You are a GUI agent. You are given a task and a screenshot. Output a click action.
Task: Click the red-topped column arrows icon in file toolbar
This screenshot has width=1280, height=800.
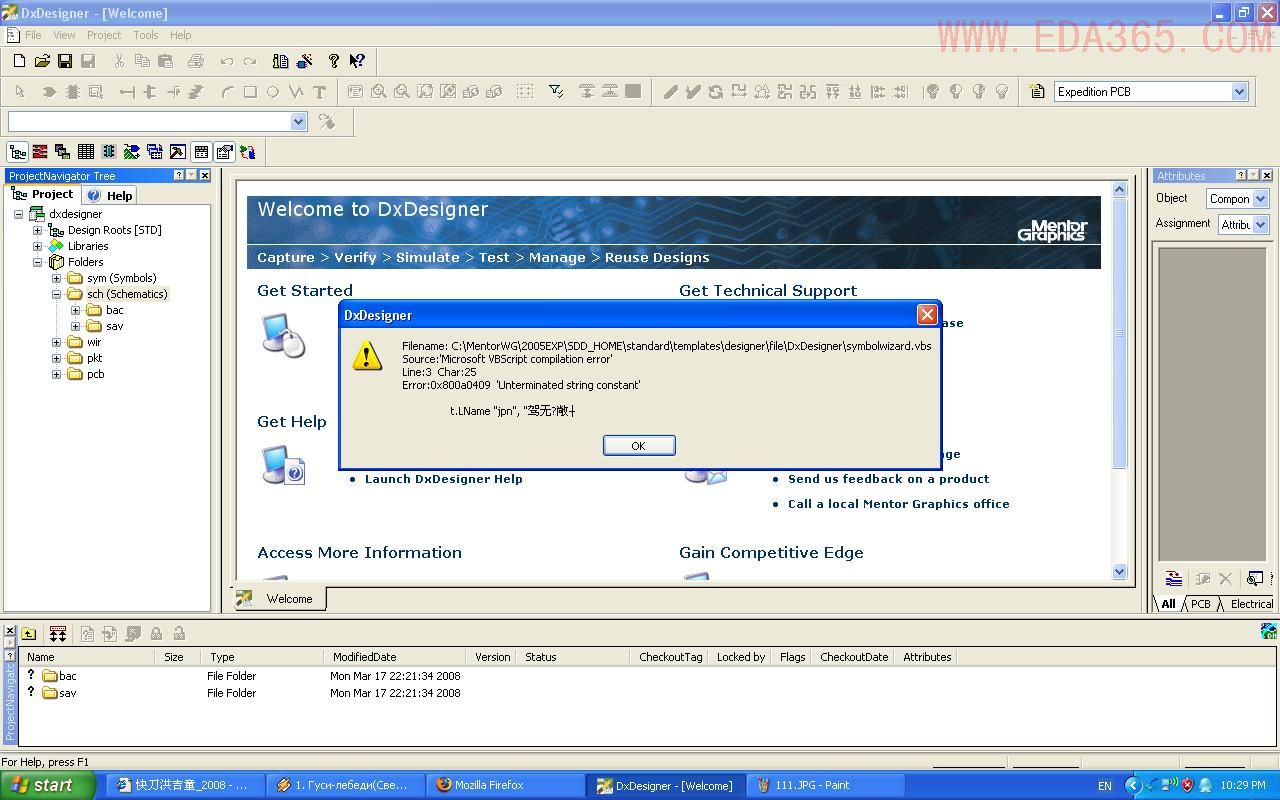58,633
